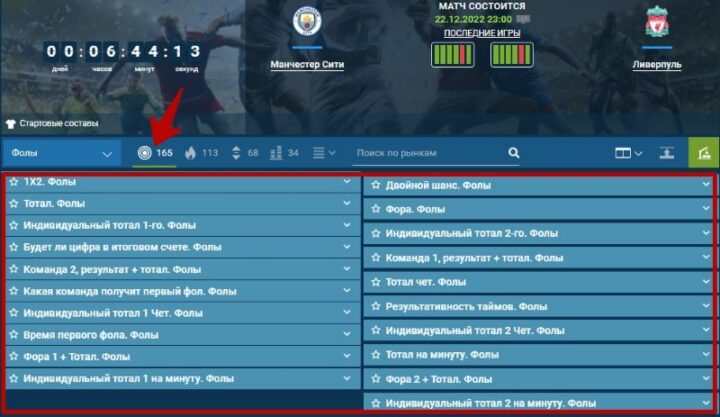Favorite the '1X2. Фолы' market star
The height and width of the screenshot is (417, 720).
point(13,182)
